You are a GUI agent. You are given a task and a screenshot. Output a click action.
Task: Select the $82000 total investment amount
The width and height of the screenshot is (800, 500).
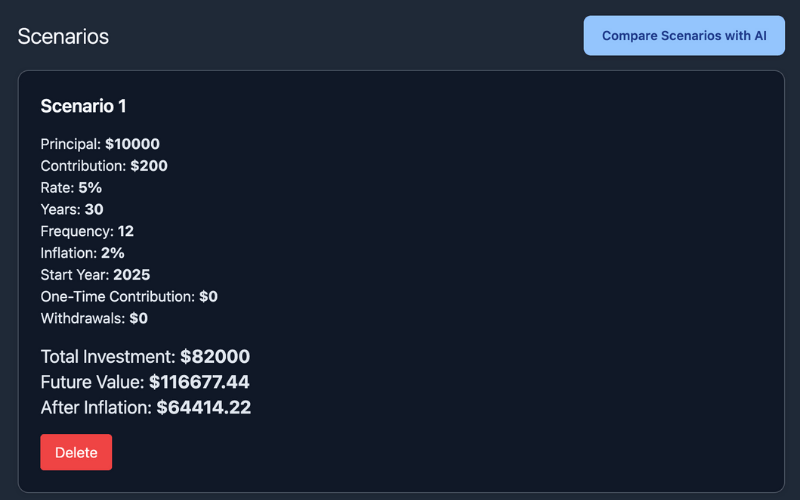pos(215,357)
